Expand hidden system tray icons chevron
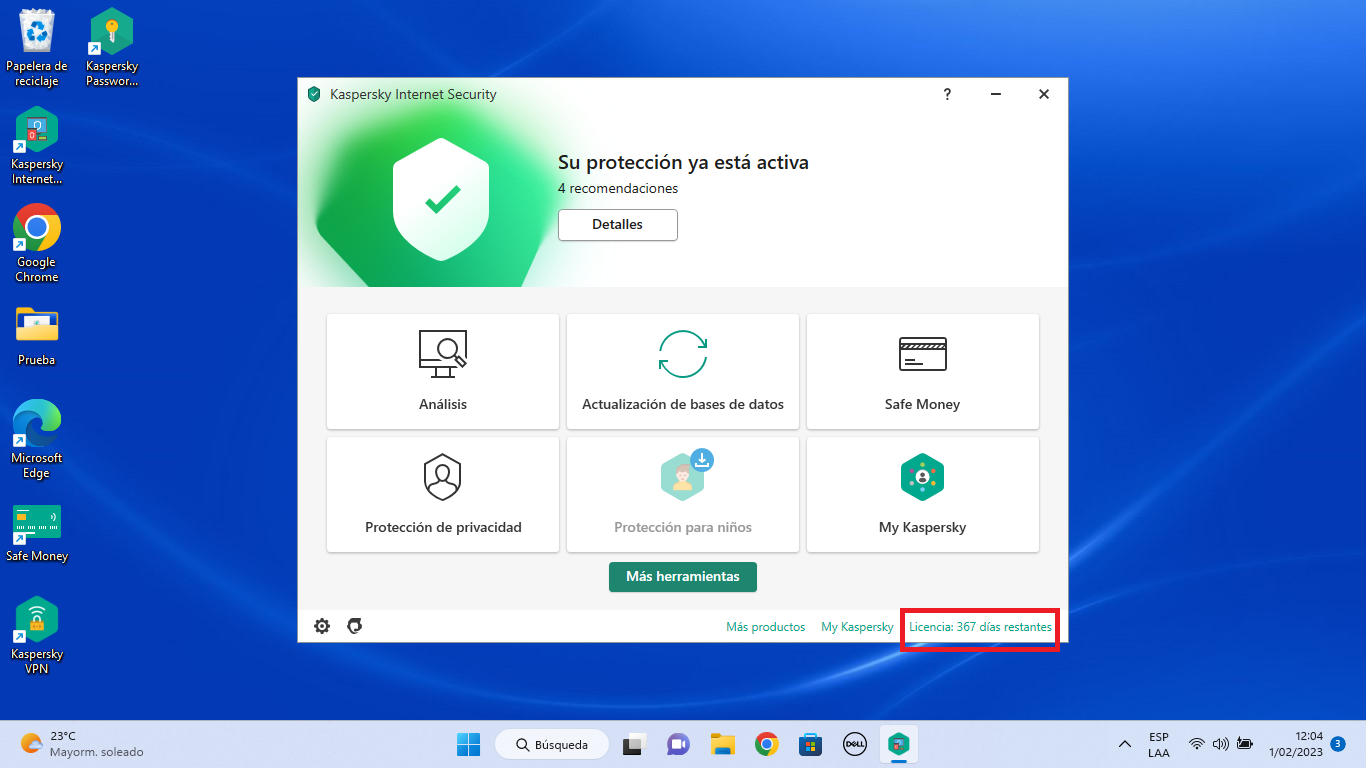 tap(1125, 745)
